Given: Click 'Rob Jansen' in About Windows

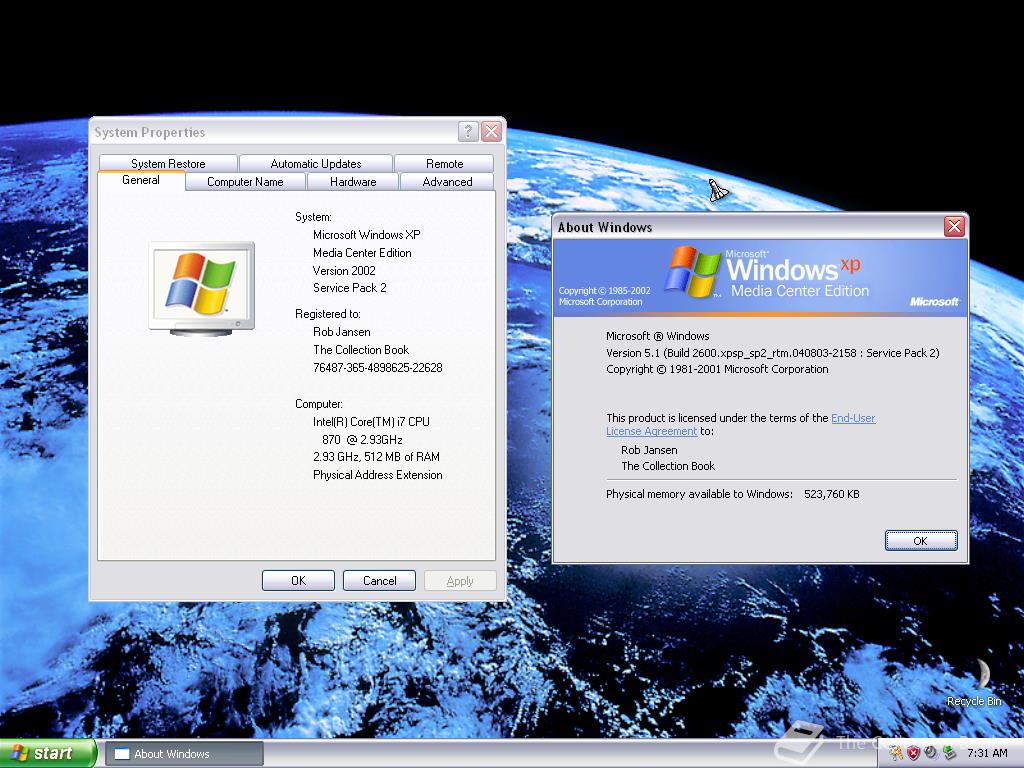Looking at the screenshot, I should [649, 450].
